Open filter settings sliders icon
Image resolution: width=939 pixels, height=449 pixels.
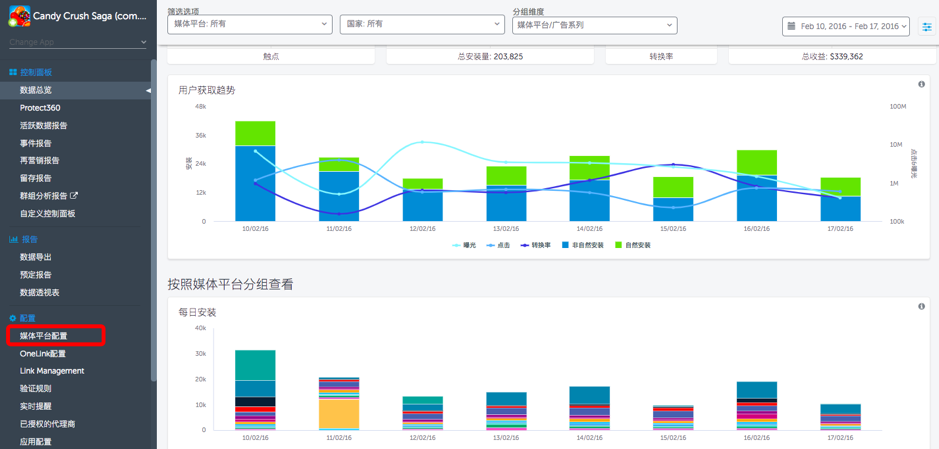[x=927, y=26]
